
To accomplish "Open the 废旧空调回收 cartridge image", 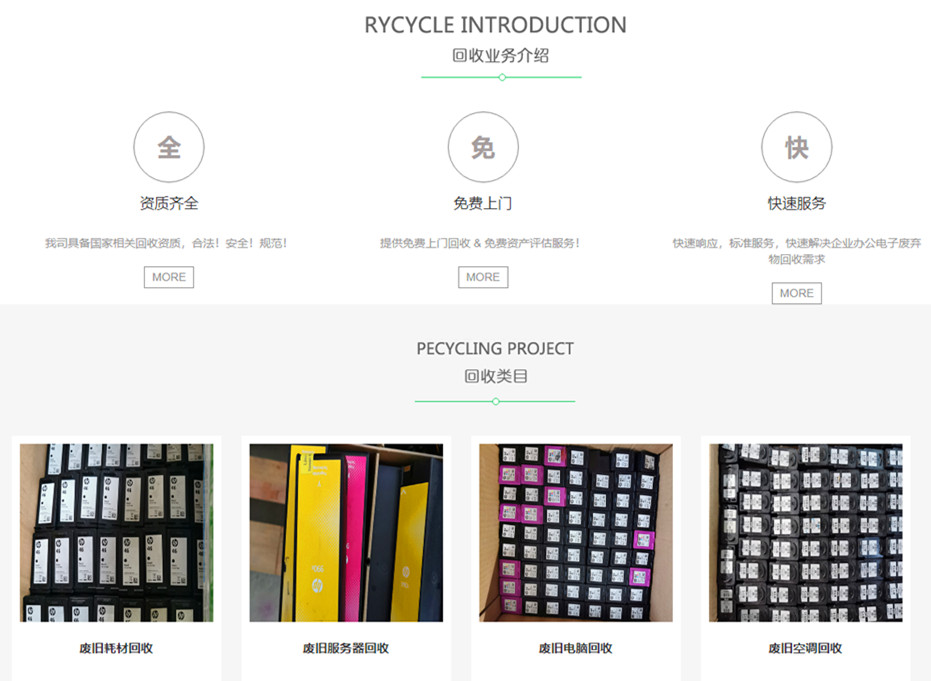I will (x=806, y=533).
